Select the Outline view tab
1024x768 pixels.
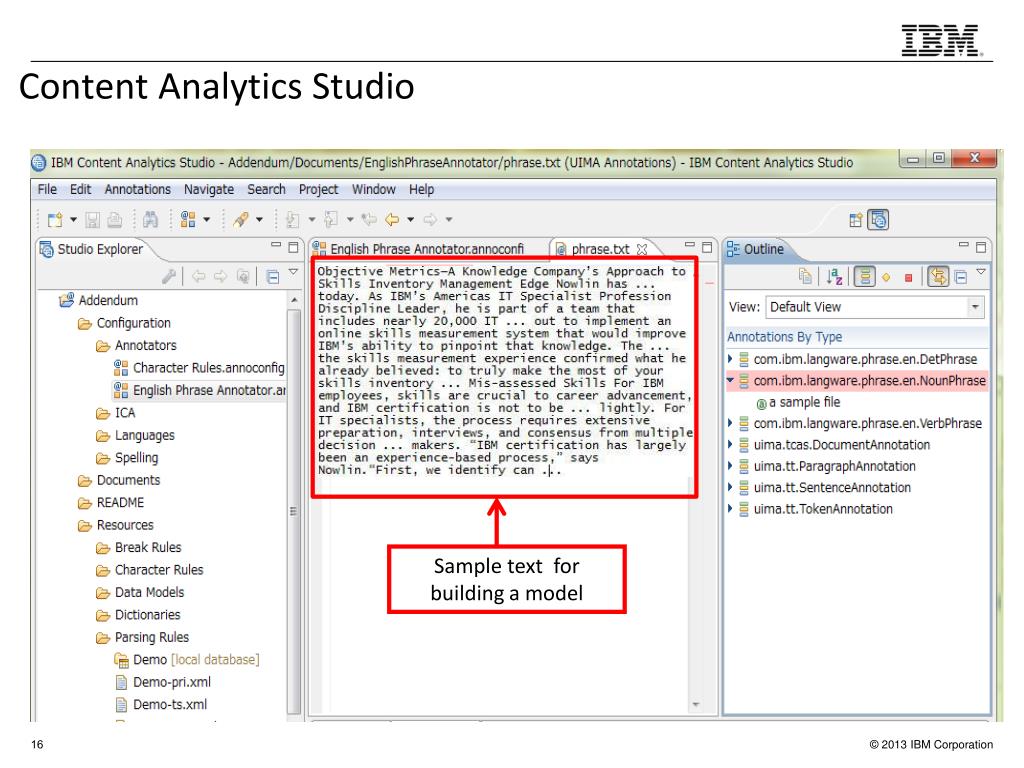point(756,249)
